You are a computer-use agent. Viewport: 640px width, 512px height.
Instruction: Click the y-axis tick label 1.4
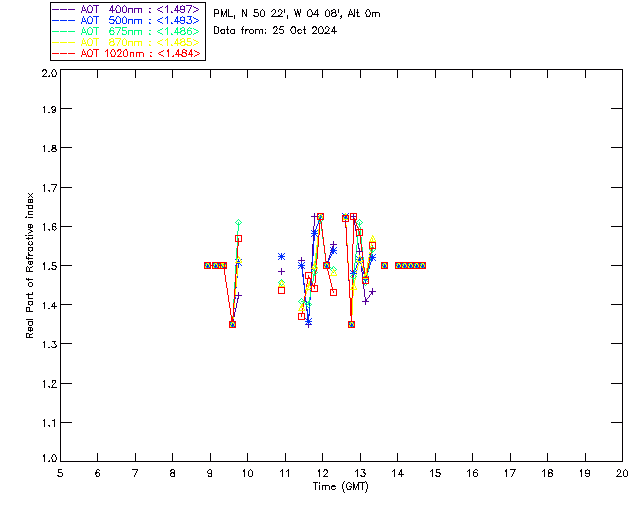click(49, 305)
